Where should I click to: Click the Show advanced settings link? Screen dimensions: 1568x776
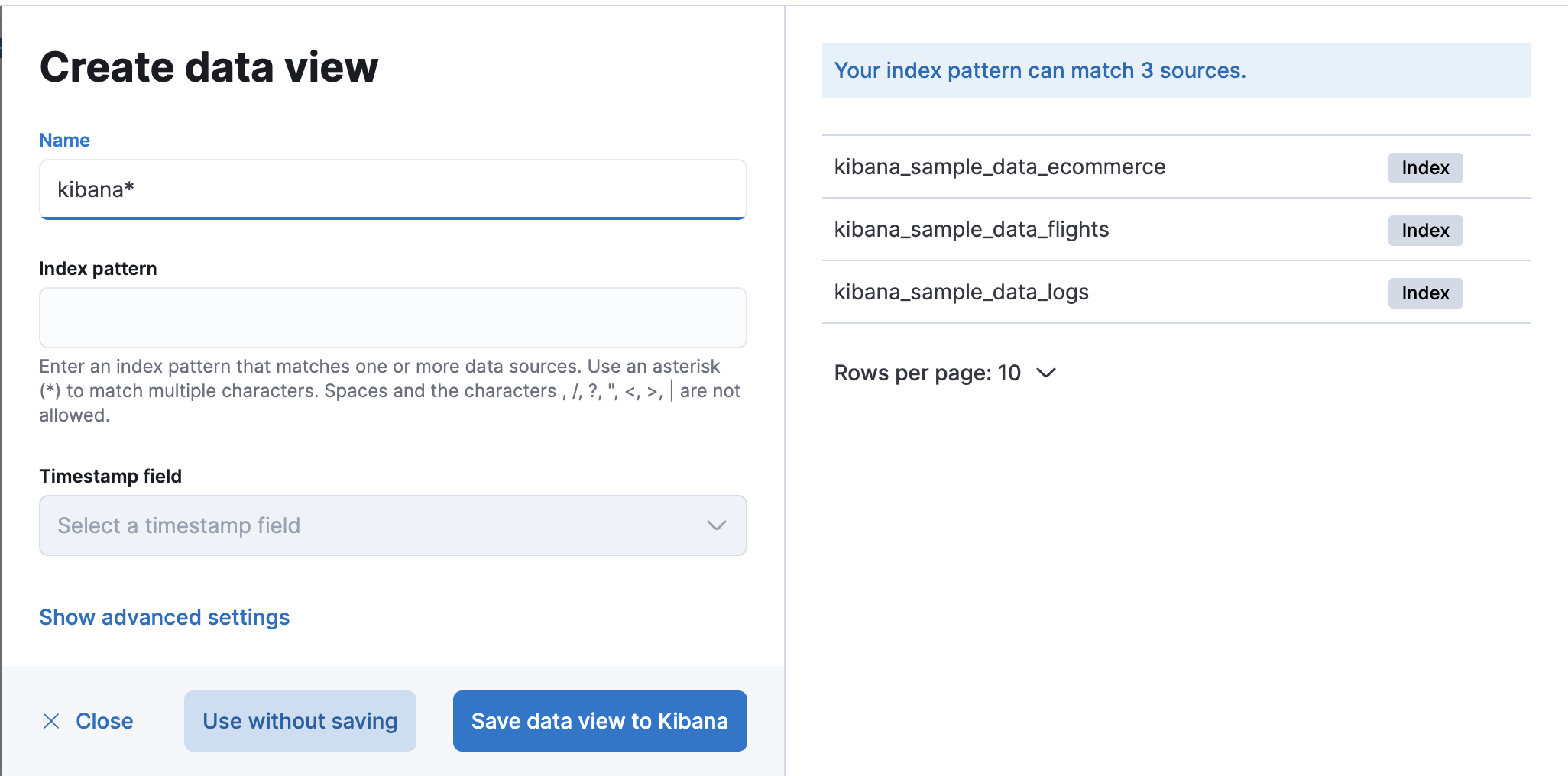pos(164,617)
